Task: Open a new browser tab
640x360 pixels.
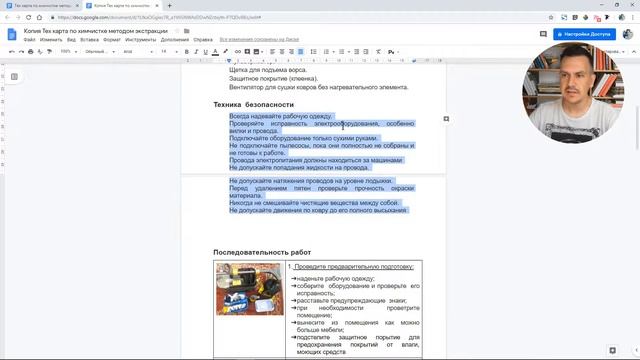Action: tap(169, 6)
